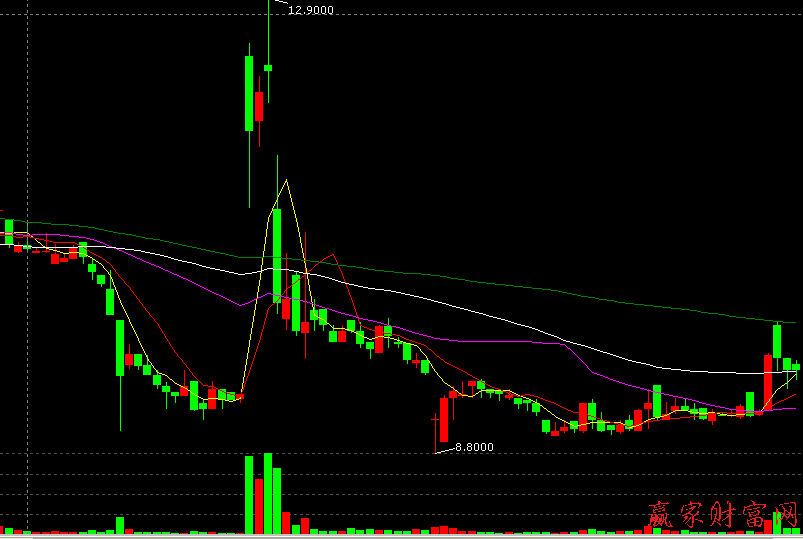Click the 12.9000 high price label

pos(310,10)
